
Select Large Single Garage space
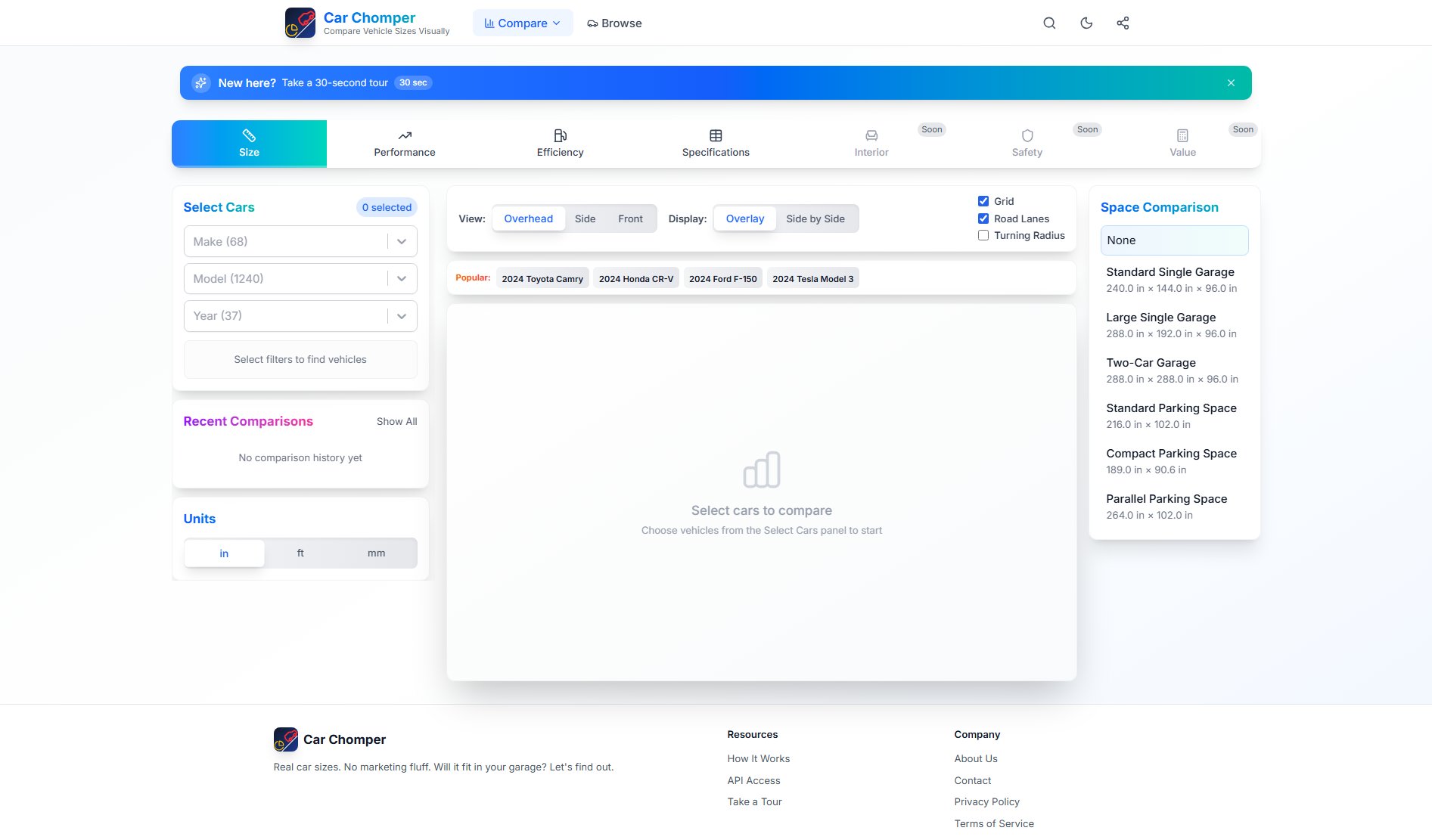click(1174, 325)
